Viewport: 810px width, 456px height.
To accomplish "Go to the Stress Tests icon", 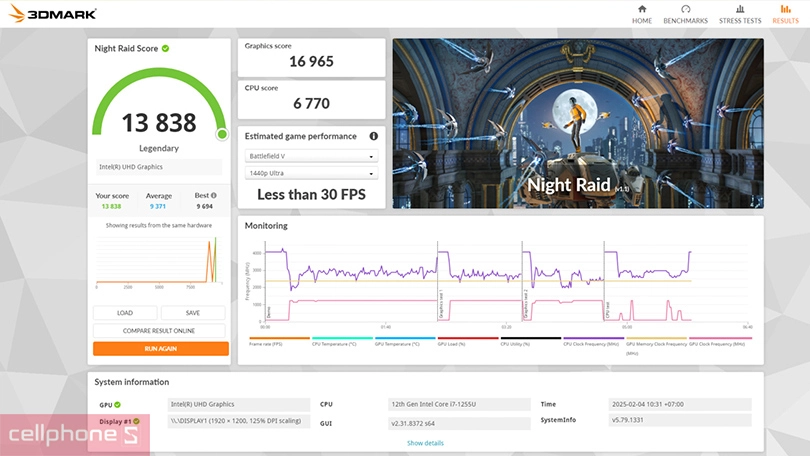I will coord(739,9).
